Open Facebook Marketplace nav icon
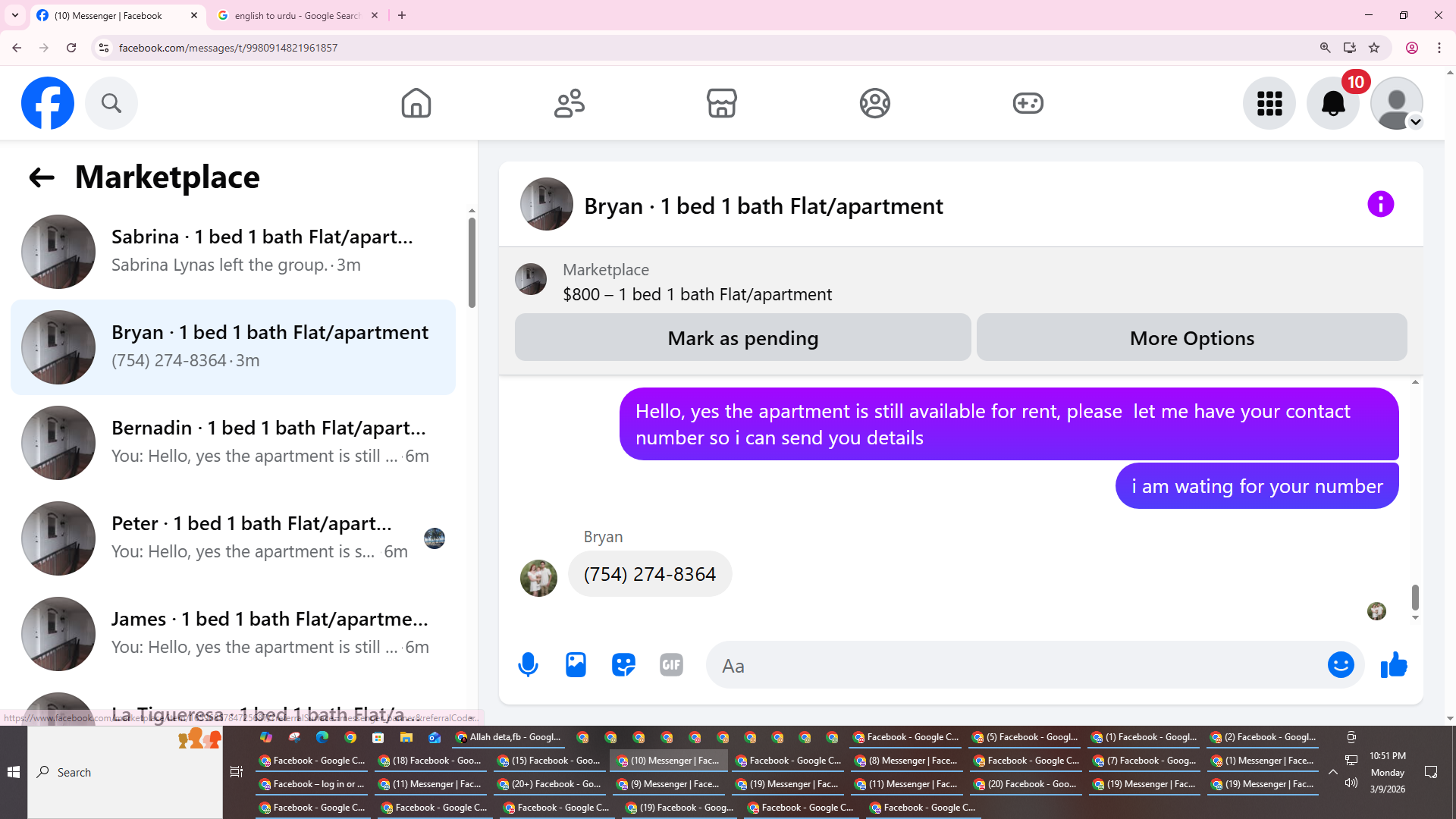 point(721,103)
